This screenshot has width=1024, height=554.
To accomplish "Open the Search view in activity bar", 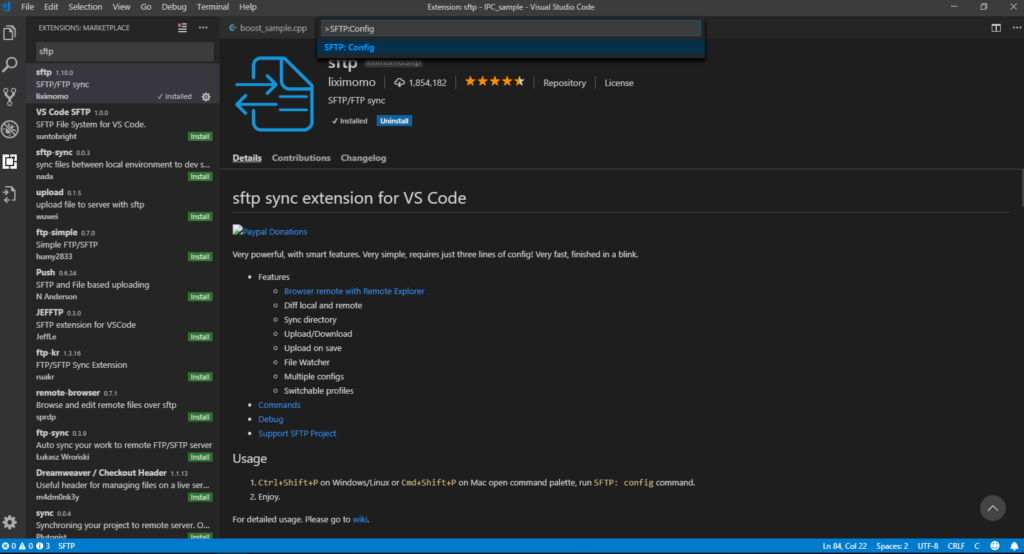I will tap(10, 64).
